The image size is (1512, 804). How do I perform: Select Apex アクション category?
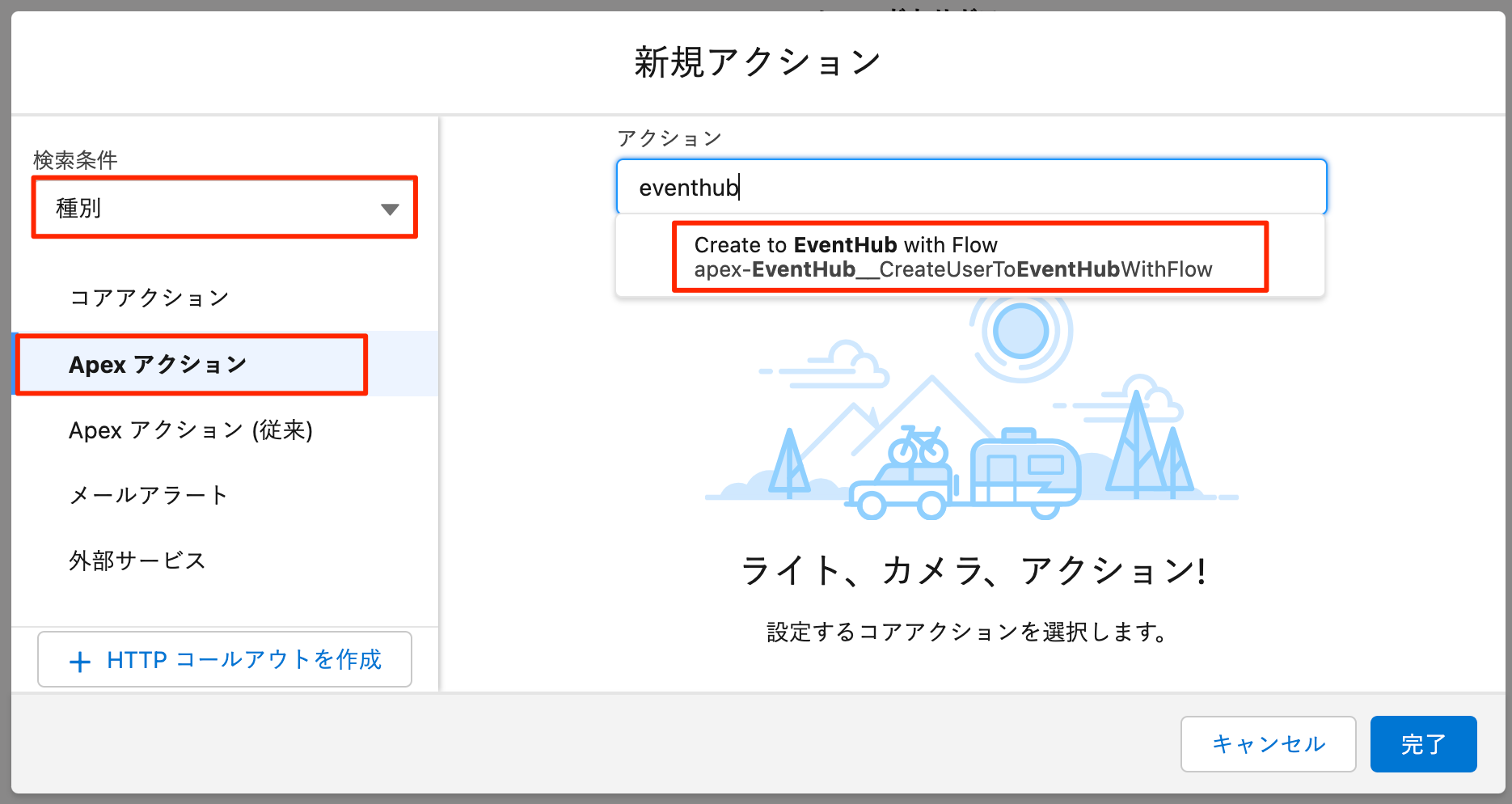click(x=226, y=364)
